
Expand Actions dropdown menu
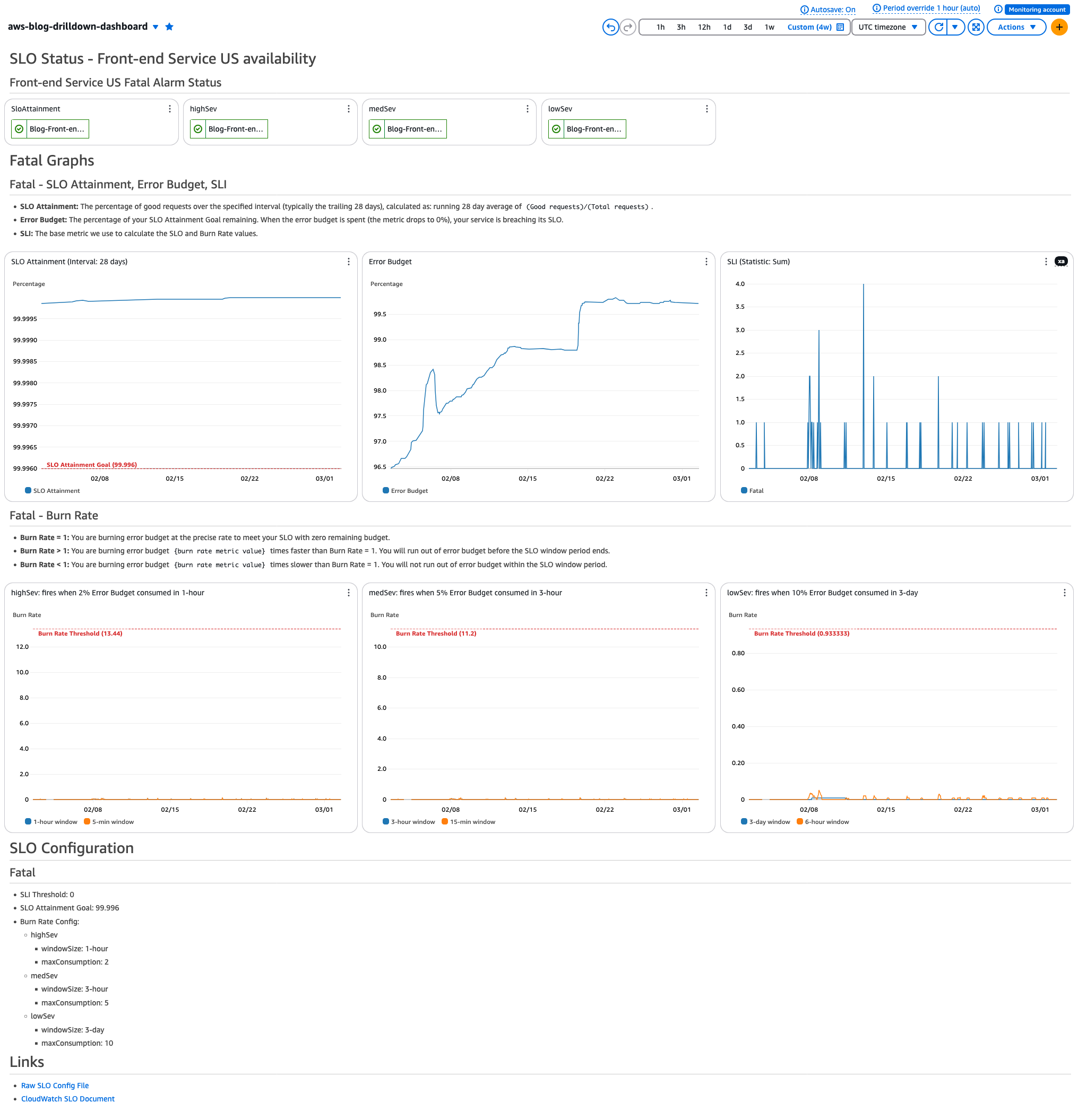(x=1016, y=27)
